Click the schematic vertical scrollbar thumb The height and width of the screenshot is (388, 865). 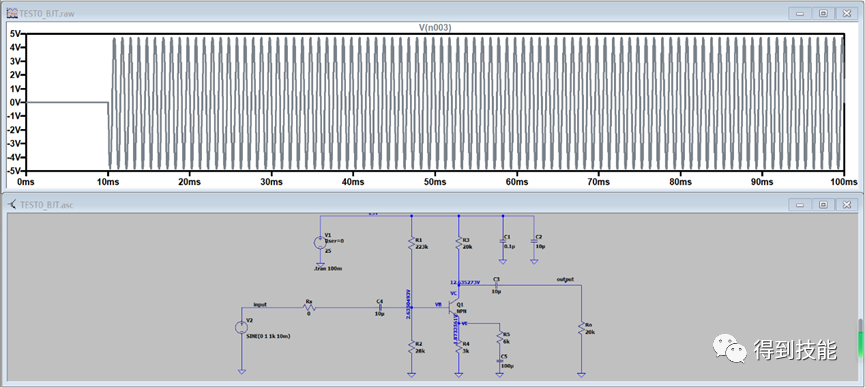pyautogui.click(x=860, y=338)
